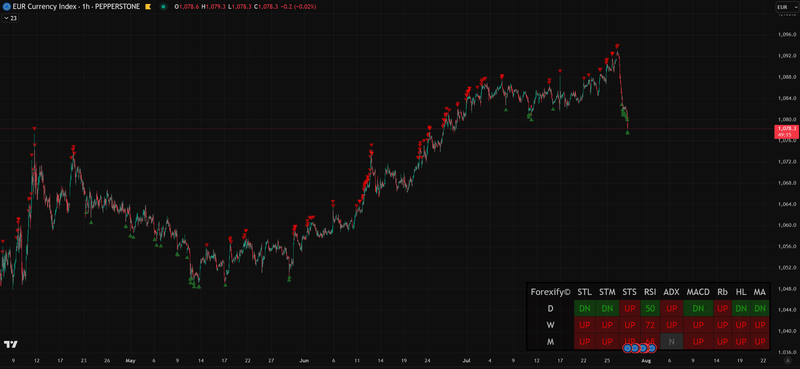Click the RSI value 50 in the D row

coord(650,308)
